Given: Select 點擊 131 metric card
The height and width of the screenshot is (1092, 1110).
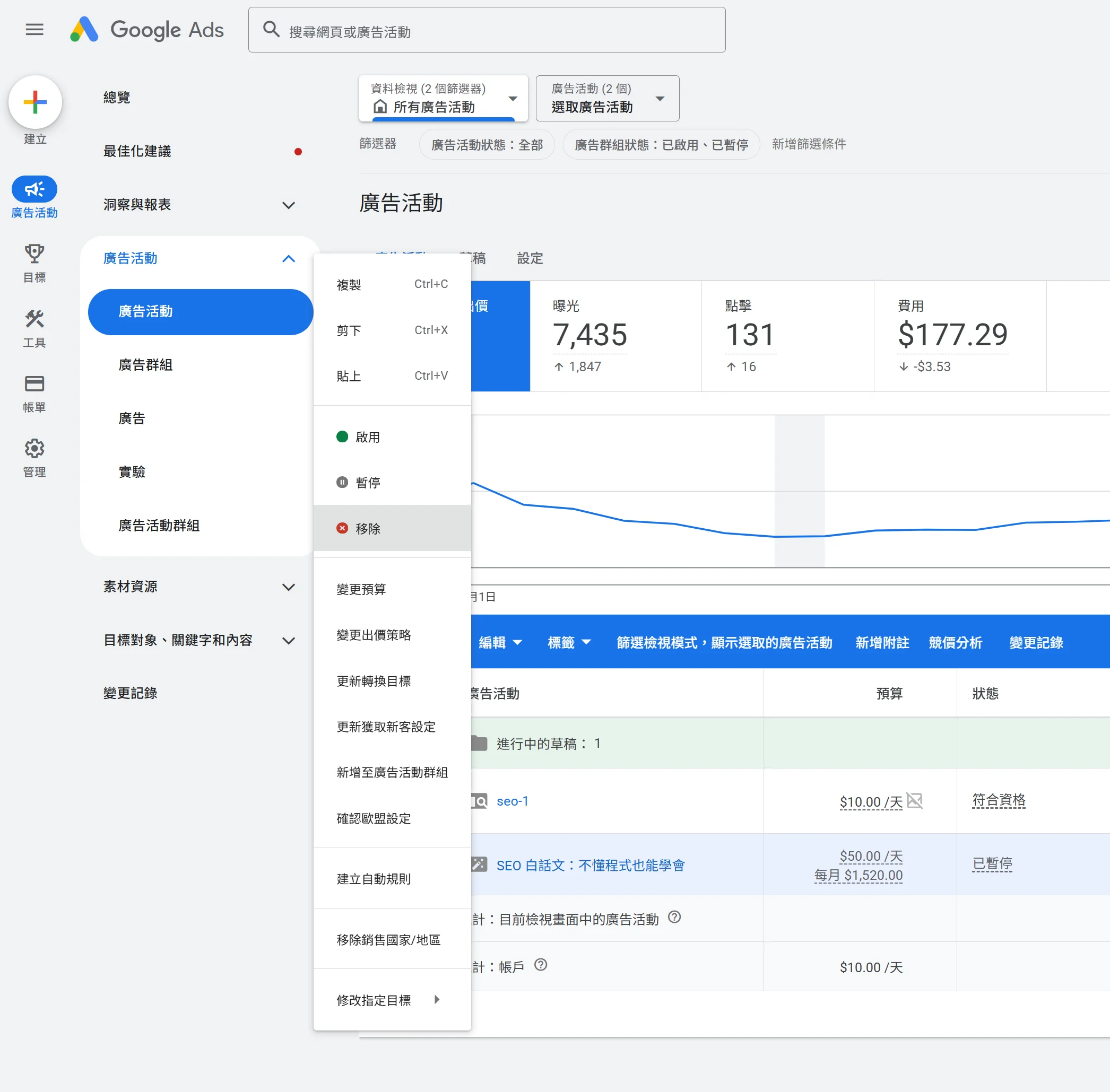Looking at the screenshot, I should point(787,336).
